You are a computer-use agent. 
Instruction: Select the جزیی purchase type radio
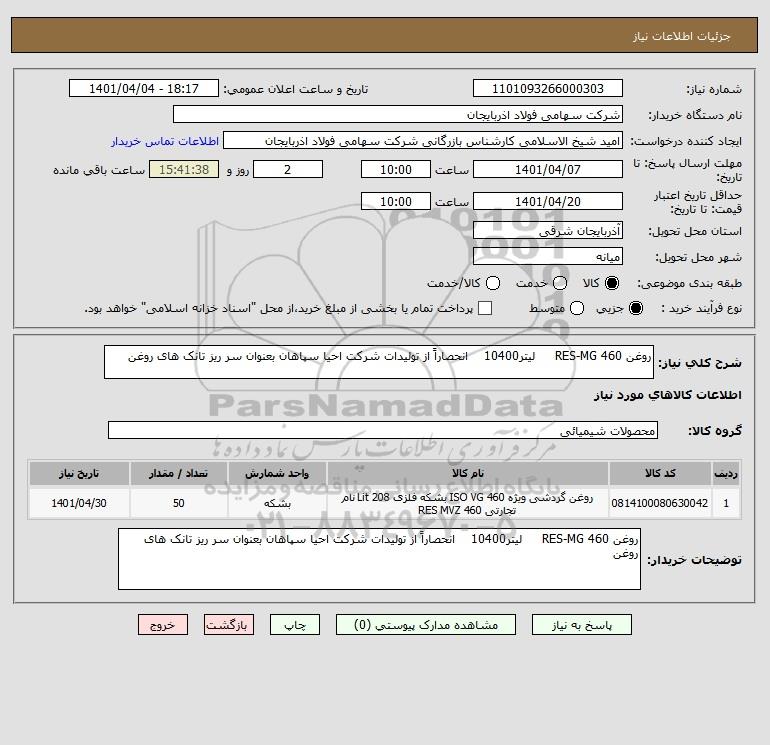point(635,308)
